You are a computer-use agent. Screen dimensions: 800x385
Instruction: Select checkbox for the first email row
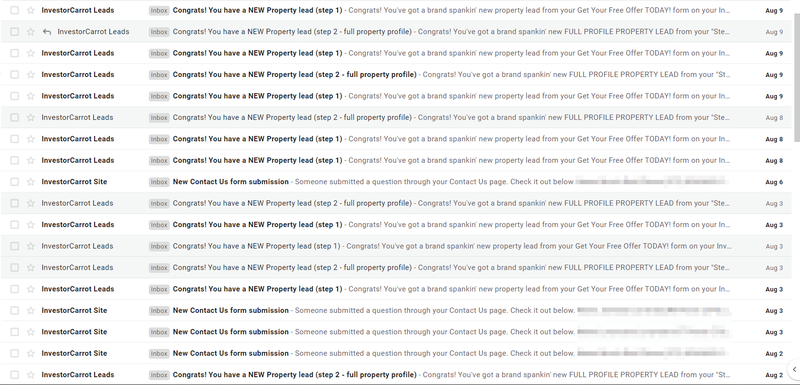point(14,10)
